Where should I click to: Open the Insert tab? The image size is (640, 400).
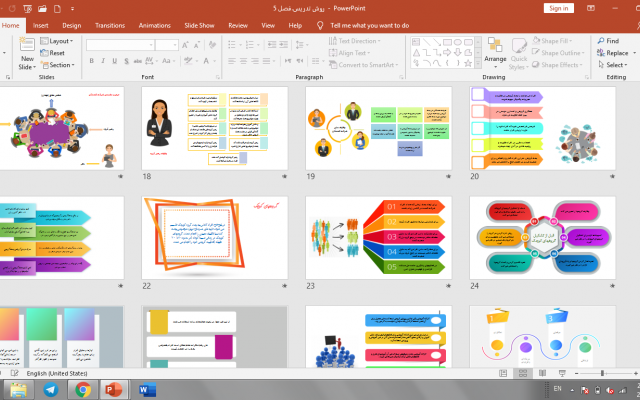(40, 25)
